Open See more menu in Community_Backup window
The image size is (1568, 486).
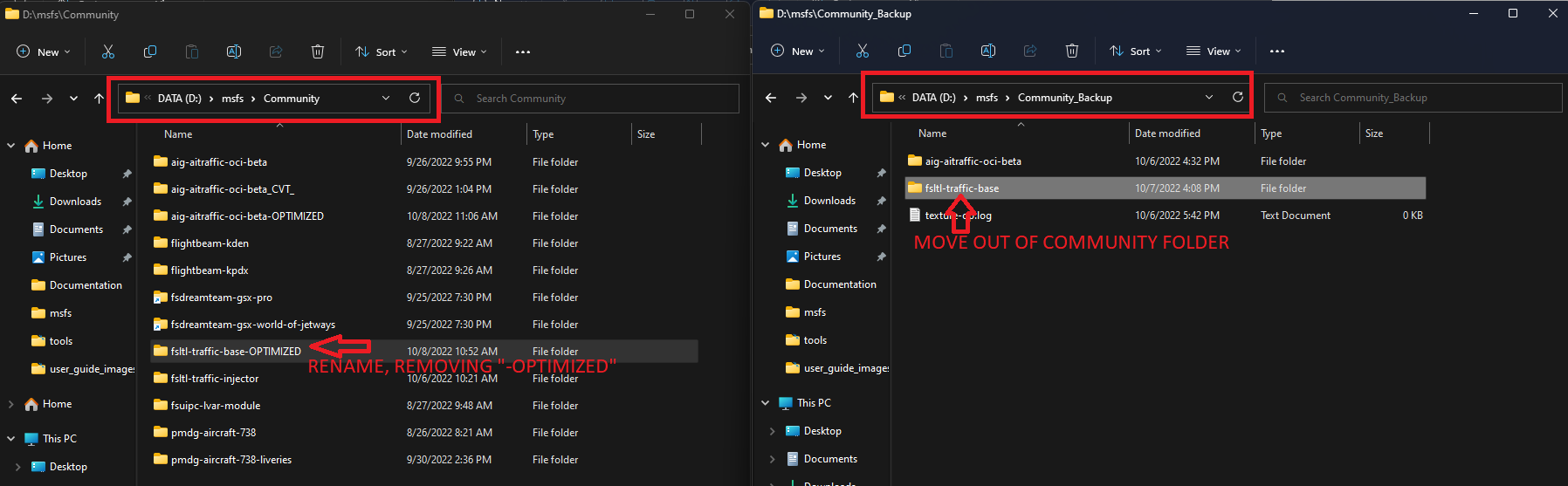pos(1277,51)
